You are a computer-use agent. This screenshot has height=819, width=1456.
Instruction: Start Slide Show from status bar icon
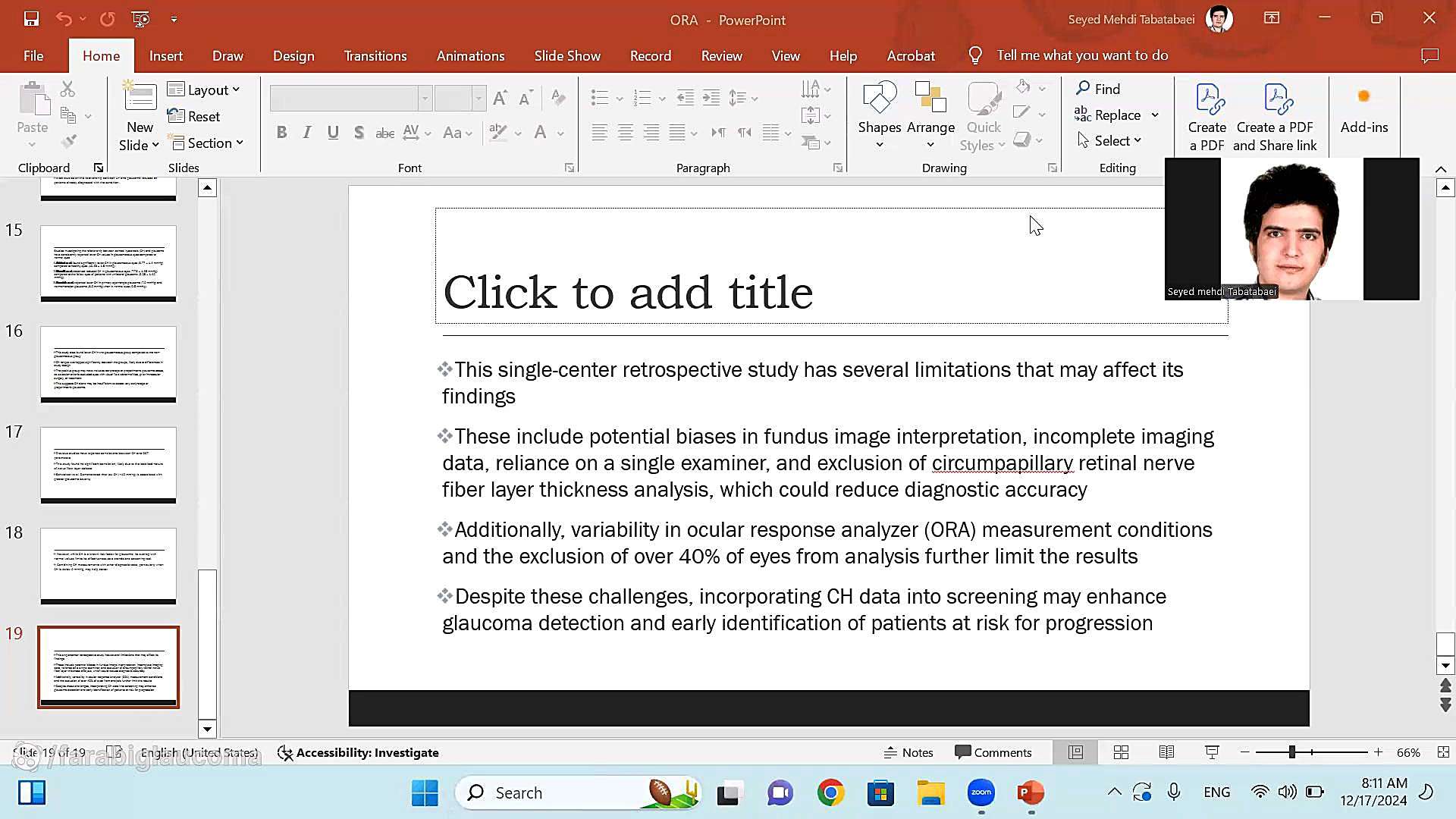[1212, 752]
